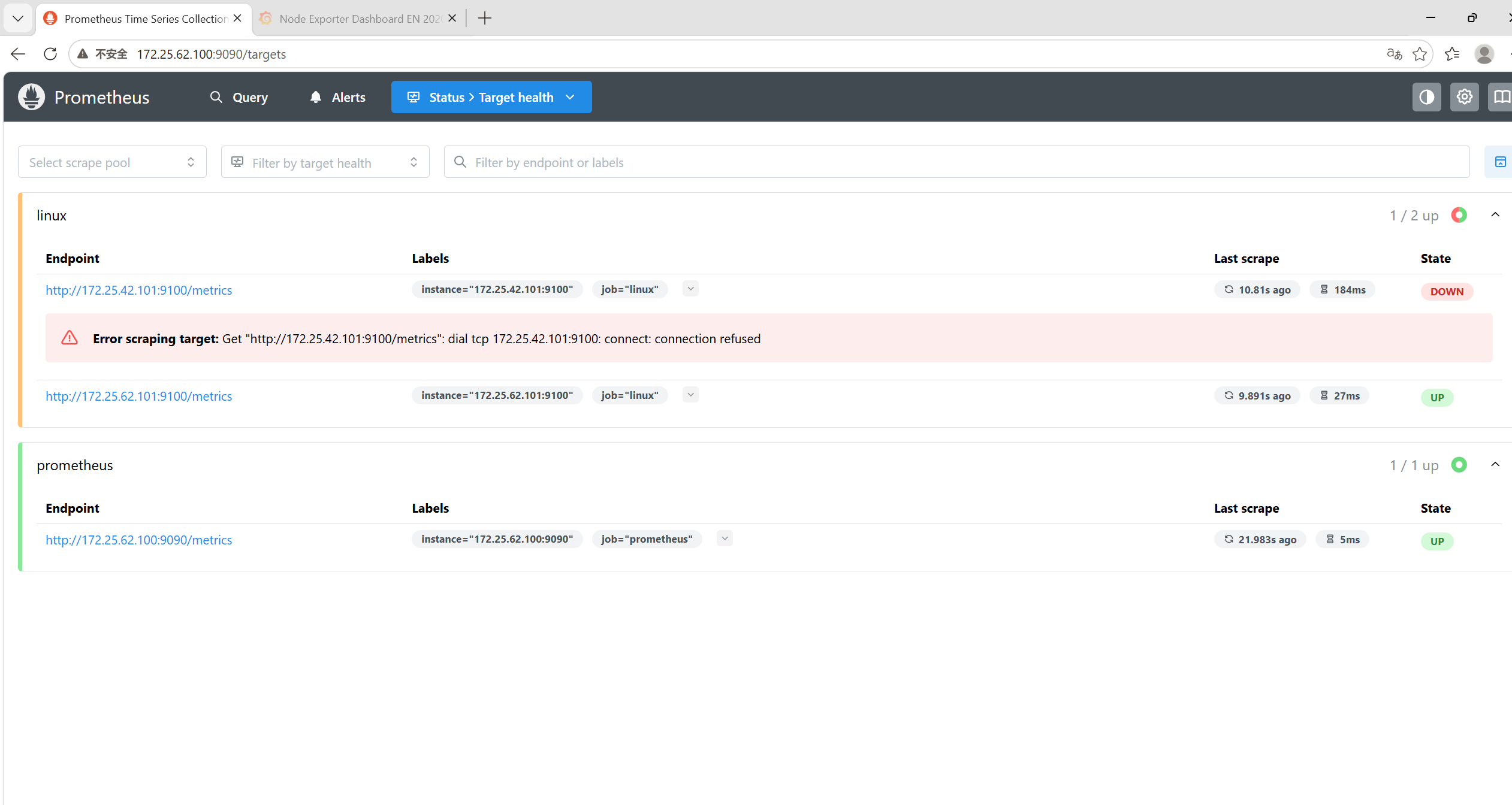1512x805 pixels.
Task: Expand labels for 172.25.62.100:9090 target
Action: (725, 538)
